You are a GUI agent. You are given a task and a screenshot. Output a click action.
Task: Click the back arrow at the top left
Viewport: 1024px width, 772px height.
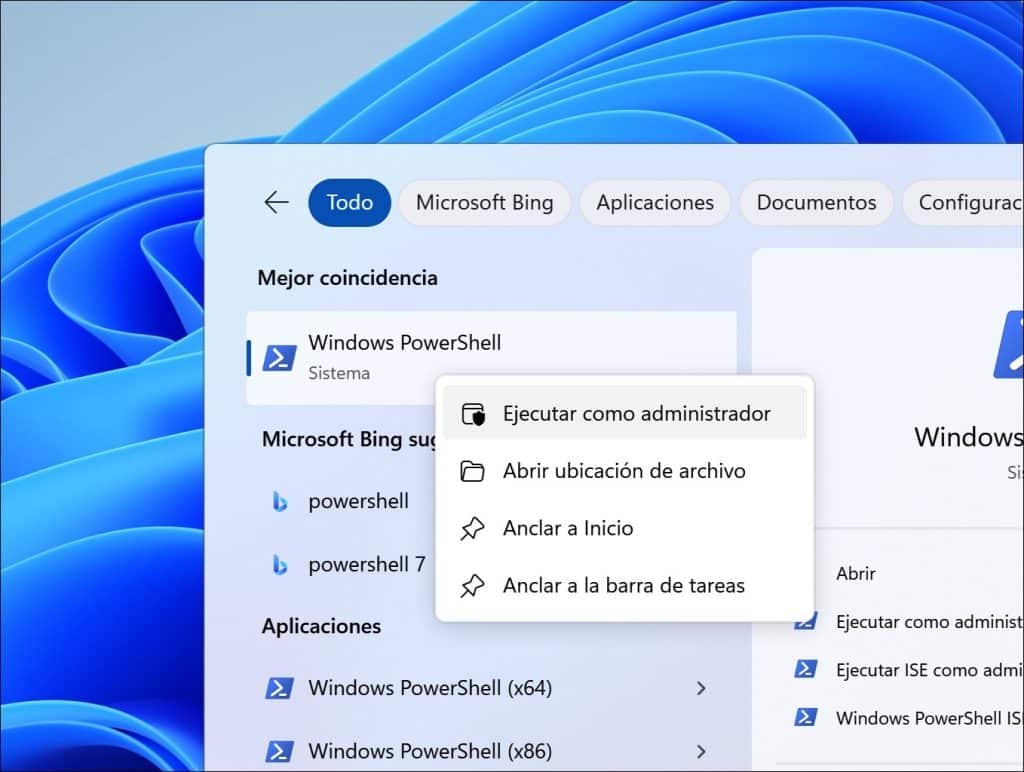[x=275, y=202]
